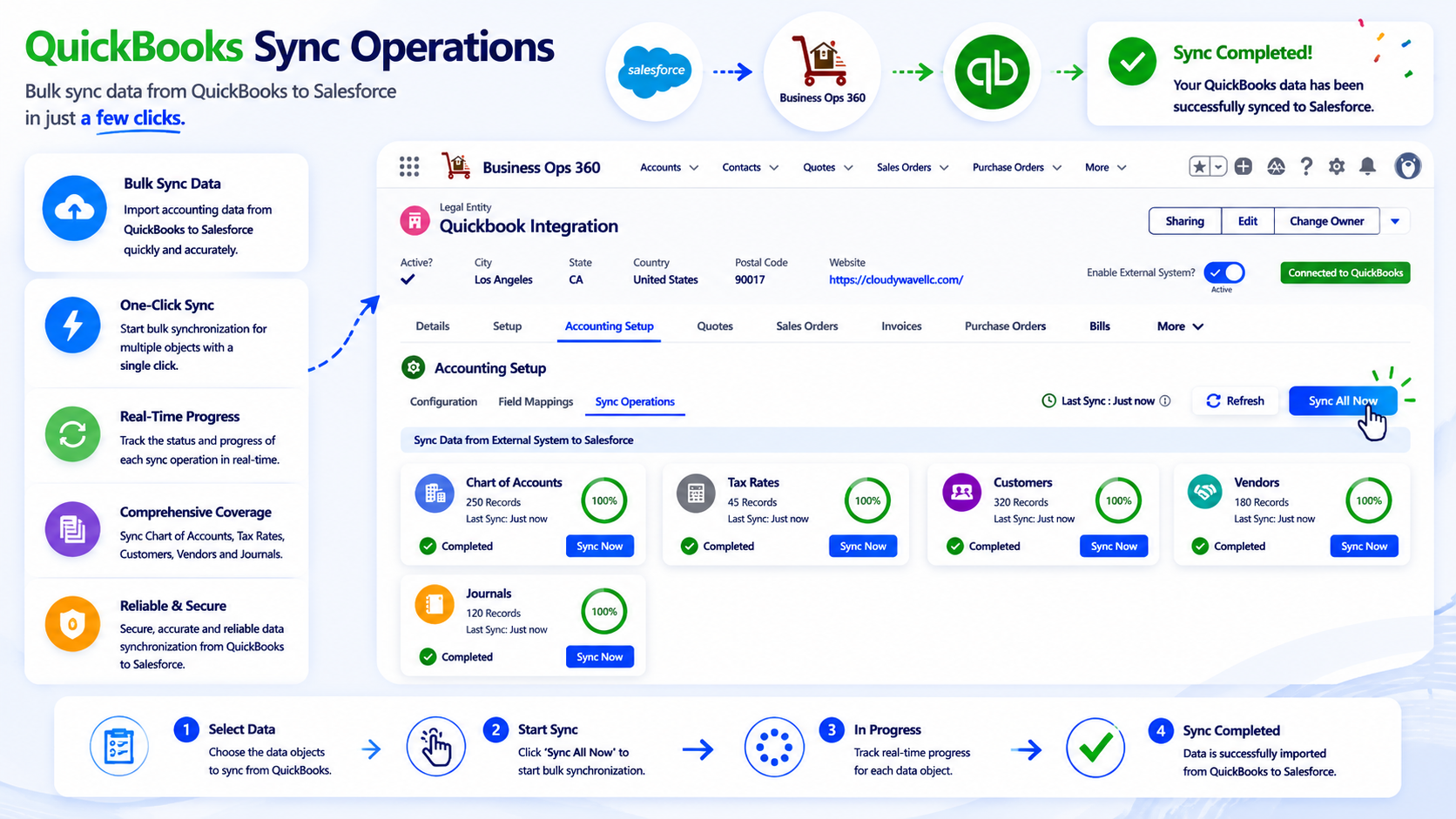
Task: Click the One-Click Sync lightning icon
Action: pyautogui.click(x=72, y=325)
